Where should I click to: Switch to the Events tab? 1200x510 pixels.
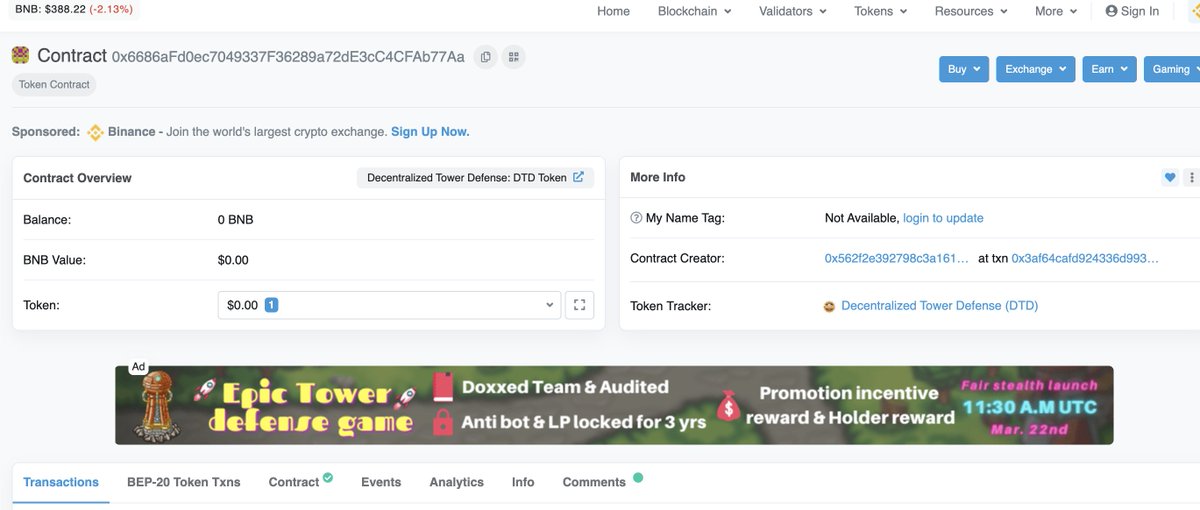coord(381,482)
